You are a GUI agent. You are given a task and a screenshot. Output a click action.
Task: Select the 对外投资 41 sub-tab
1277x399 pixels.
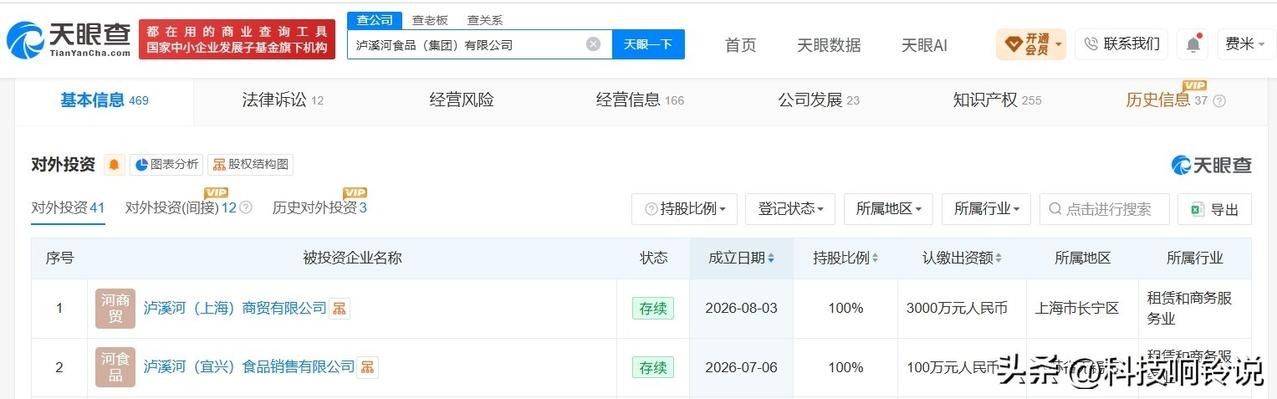point(68,208)
